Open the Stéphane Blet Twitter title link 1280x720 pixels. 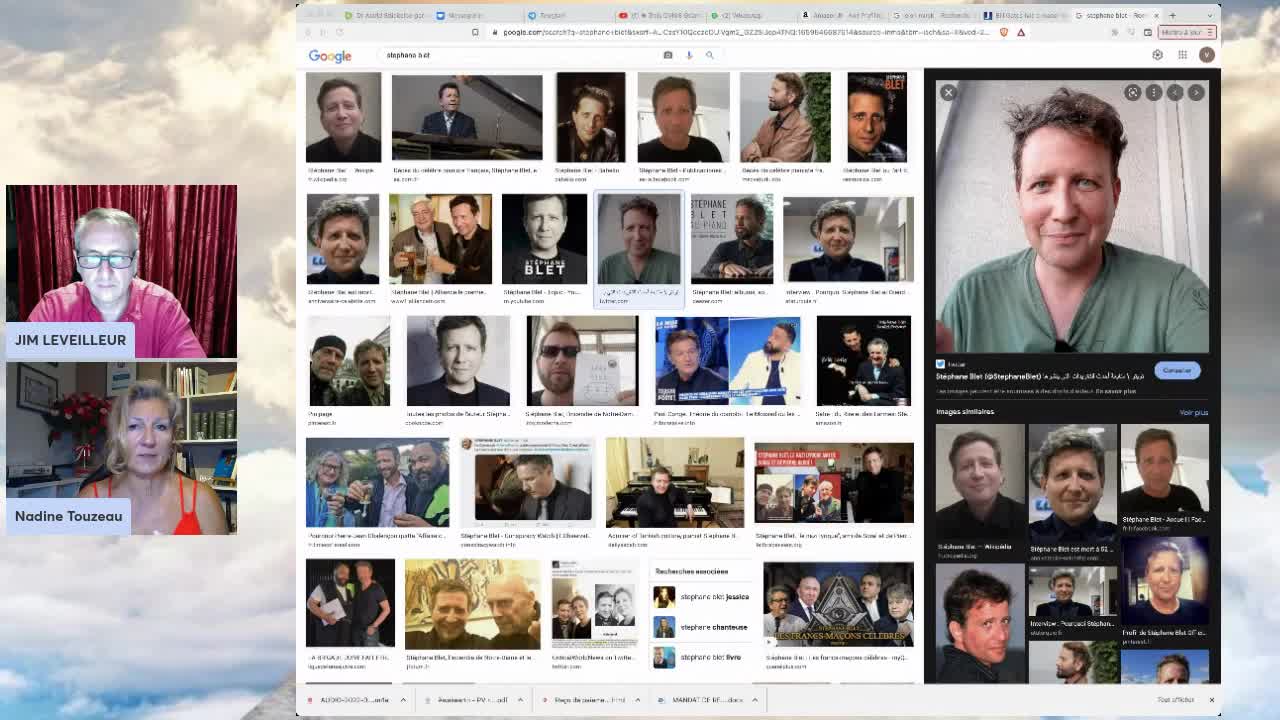(x=1040, y=376)
